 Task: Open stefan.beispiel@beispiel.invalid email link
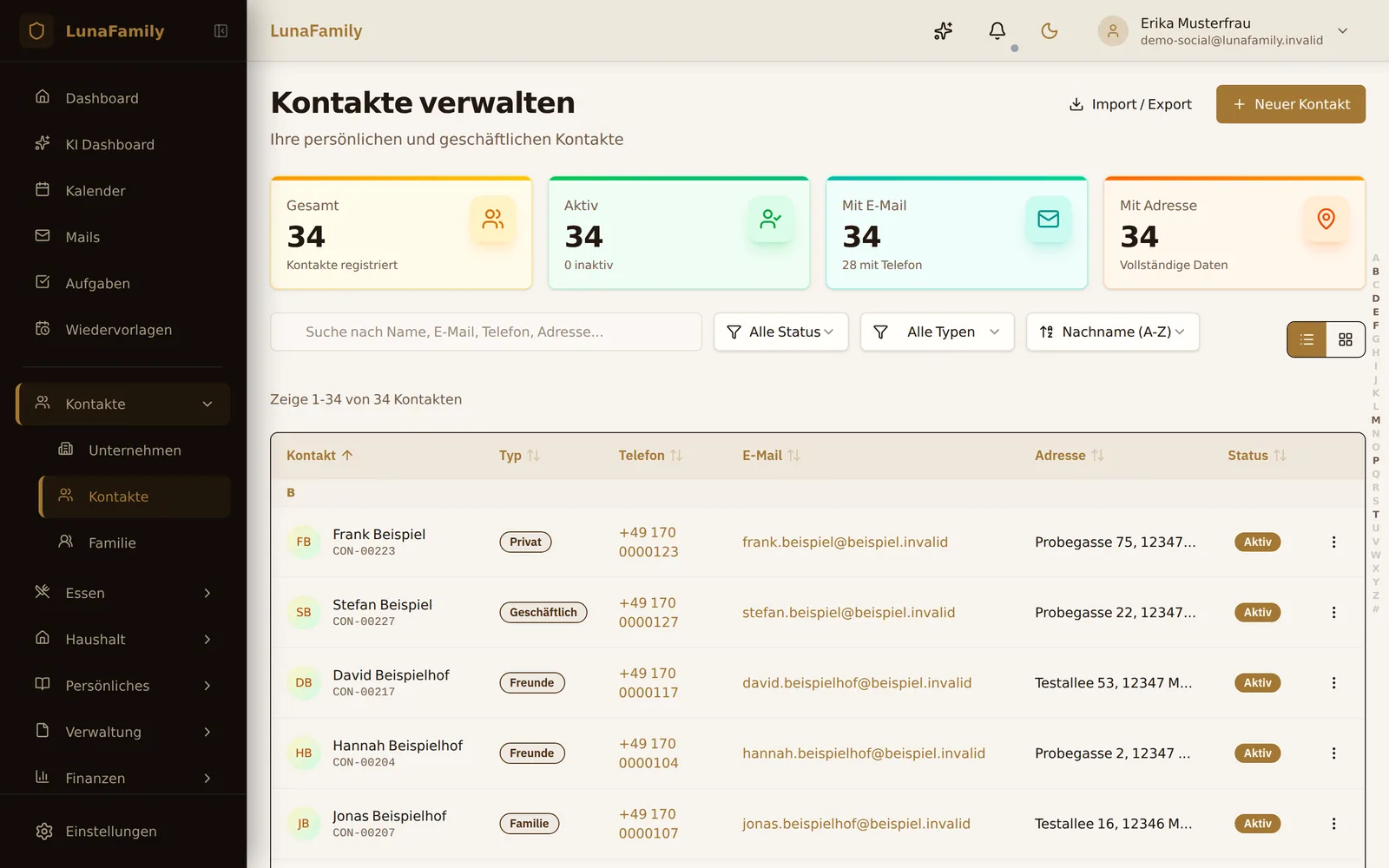[x=848, y=613]
